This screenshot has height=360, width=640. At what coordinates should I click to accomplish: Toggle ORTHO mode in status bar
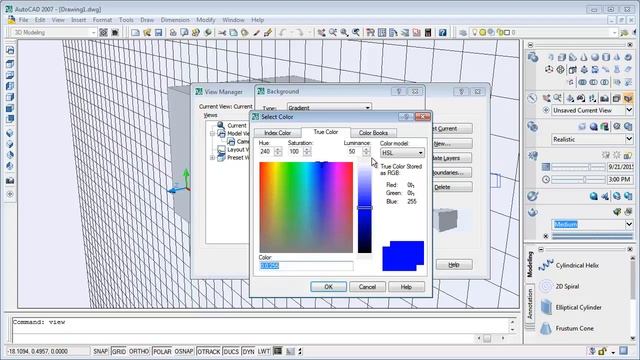(139, 351)
